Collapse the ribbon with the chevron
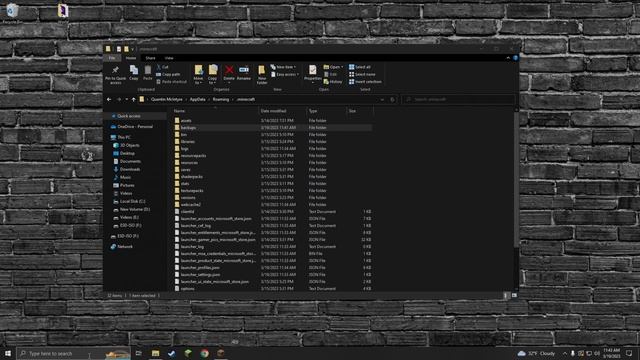The height and width of the screenshot is (360, 640). coord(508,58)
